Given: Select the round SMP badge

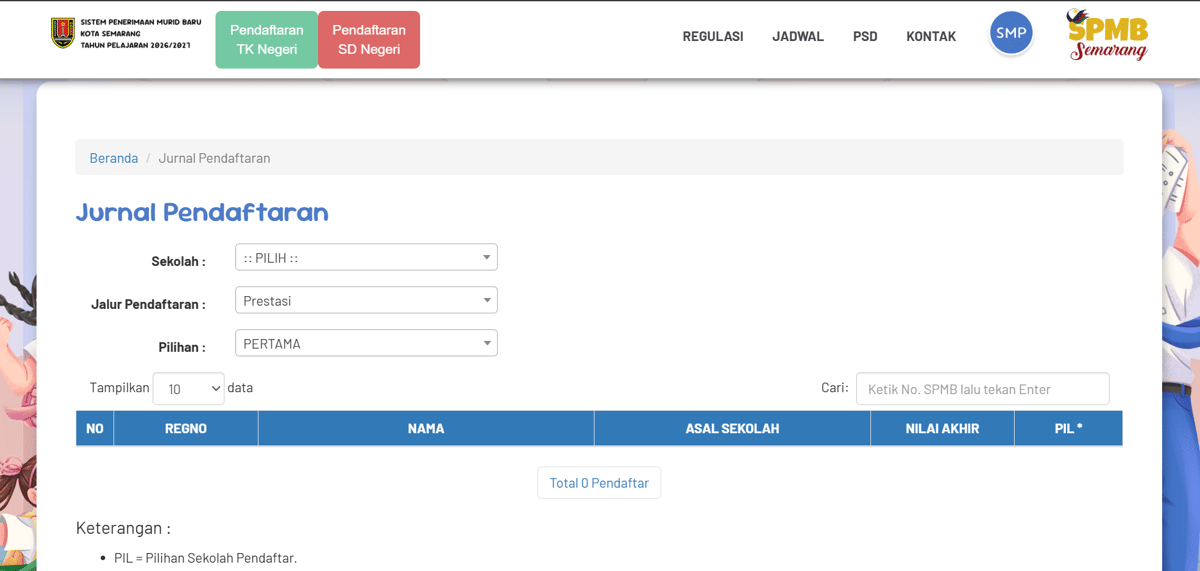Looking at the screenshot, I should 1011,33.
